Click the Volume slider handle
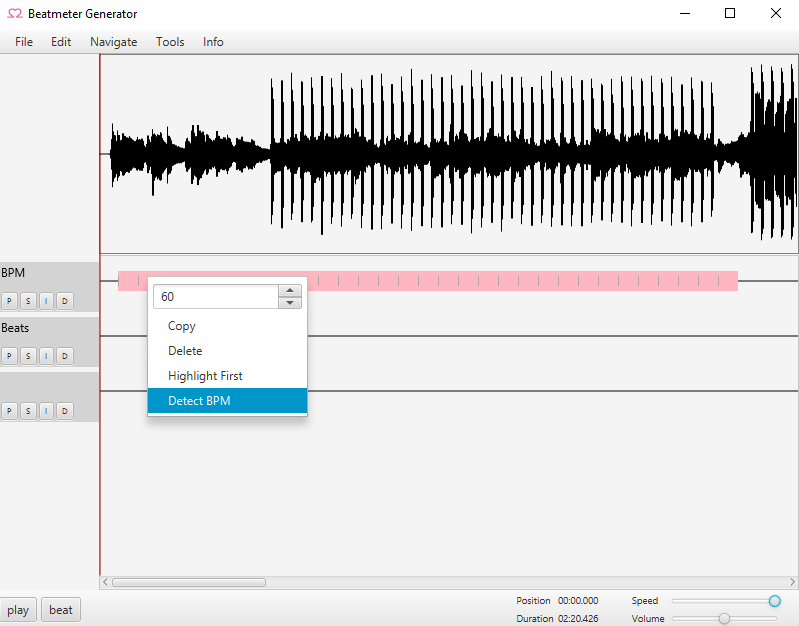The height and width of the screenshot is (626, 799). tap(724, 619)
